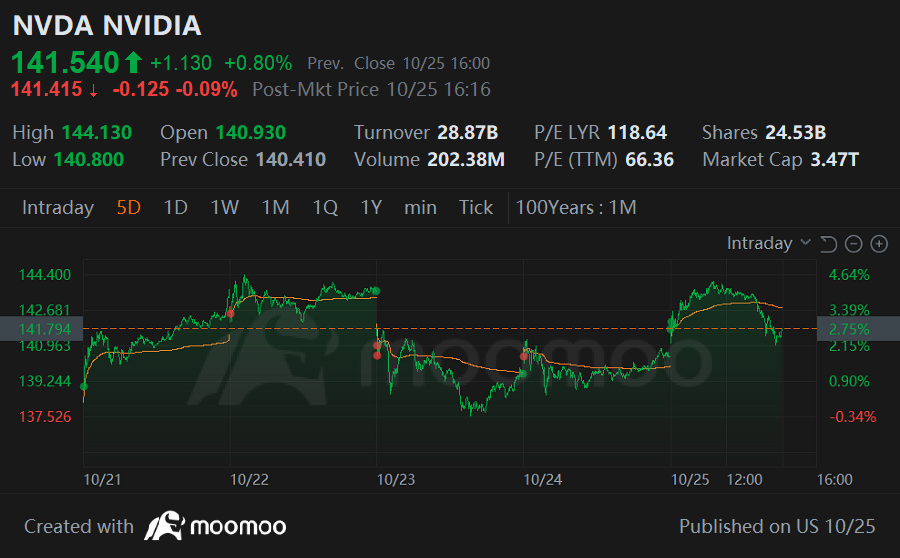This screenshot has height=558, width=900.
Task: Select the 5D timeframe tab
Action: tap(129, 207)
